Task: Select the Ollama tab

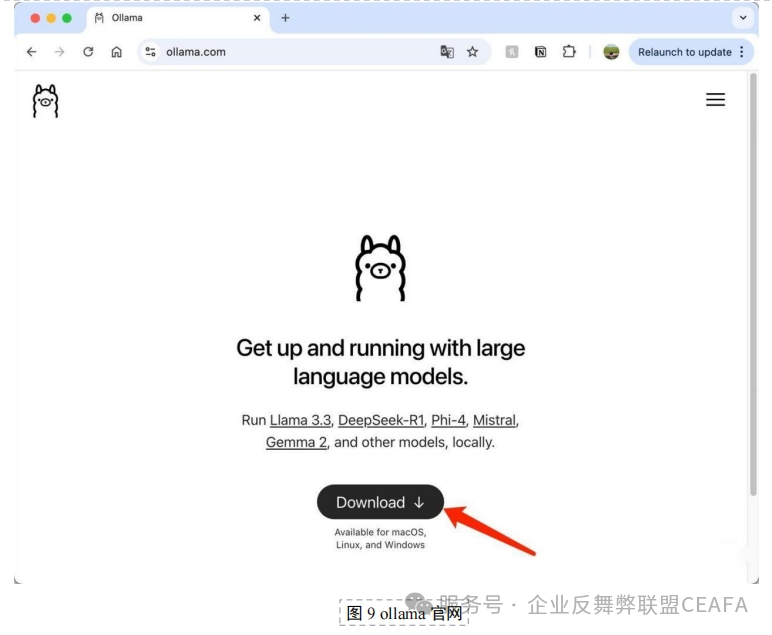Action: pyautogui.click(x=177, y=18)
